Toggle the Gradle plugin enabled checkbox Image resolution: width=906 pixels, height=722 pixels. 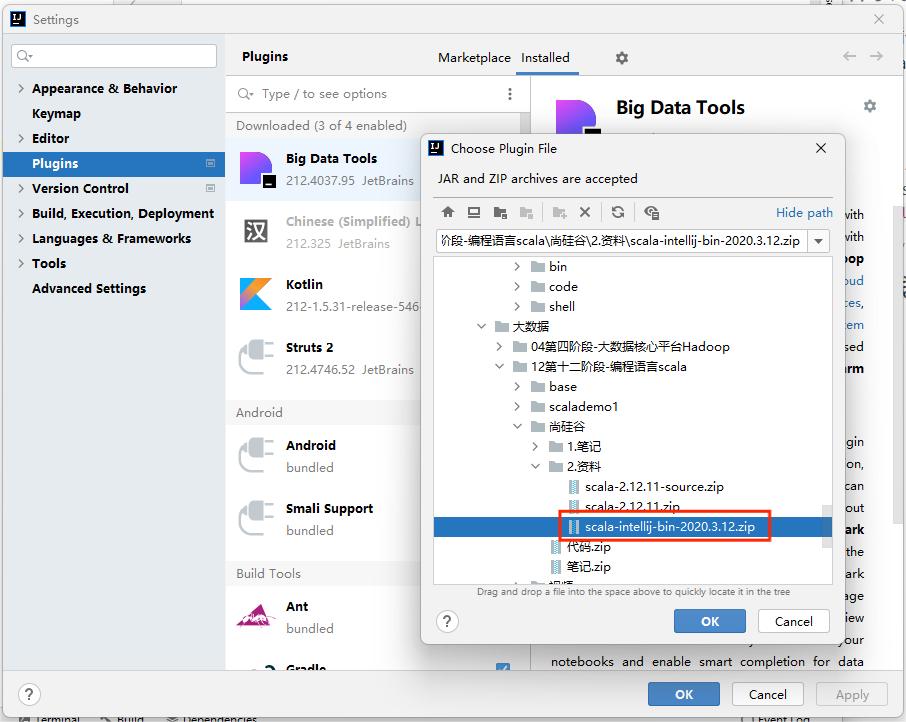[x=503, y=667]
